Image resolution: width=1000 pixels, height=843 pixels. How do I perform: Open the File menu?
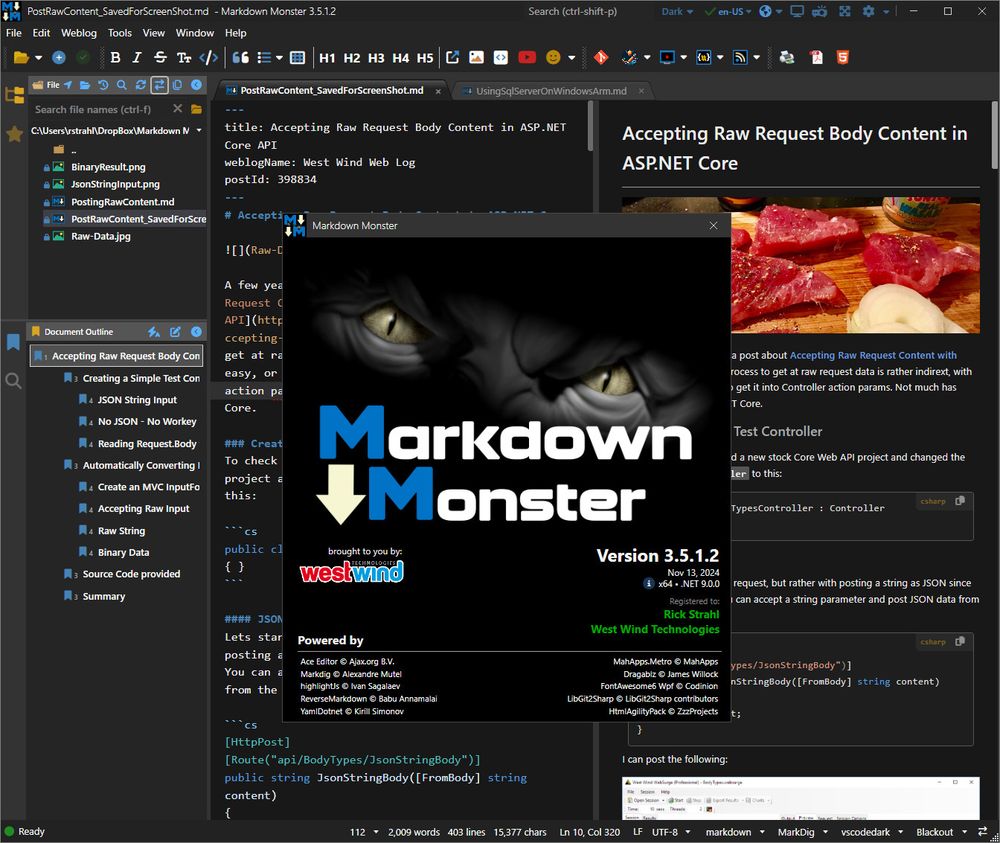pos(13,33)
